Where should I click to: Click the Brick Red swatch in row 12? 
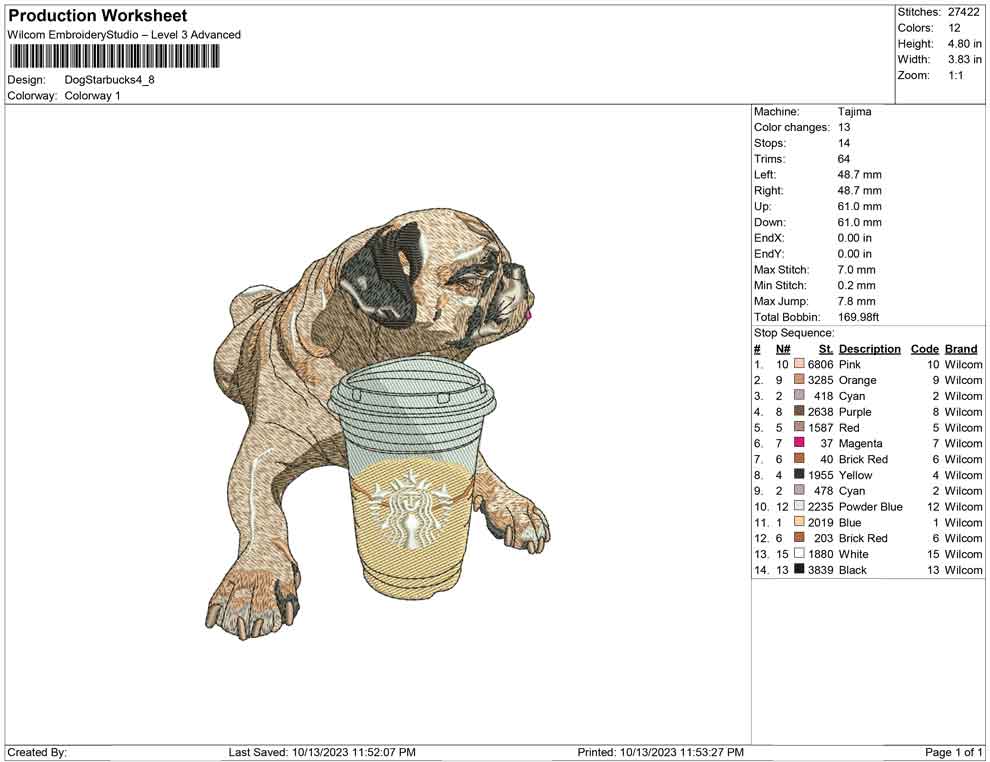799,537
